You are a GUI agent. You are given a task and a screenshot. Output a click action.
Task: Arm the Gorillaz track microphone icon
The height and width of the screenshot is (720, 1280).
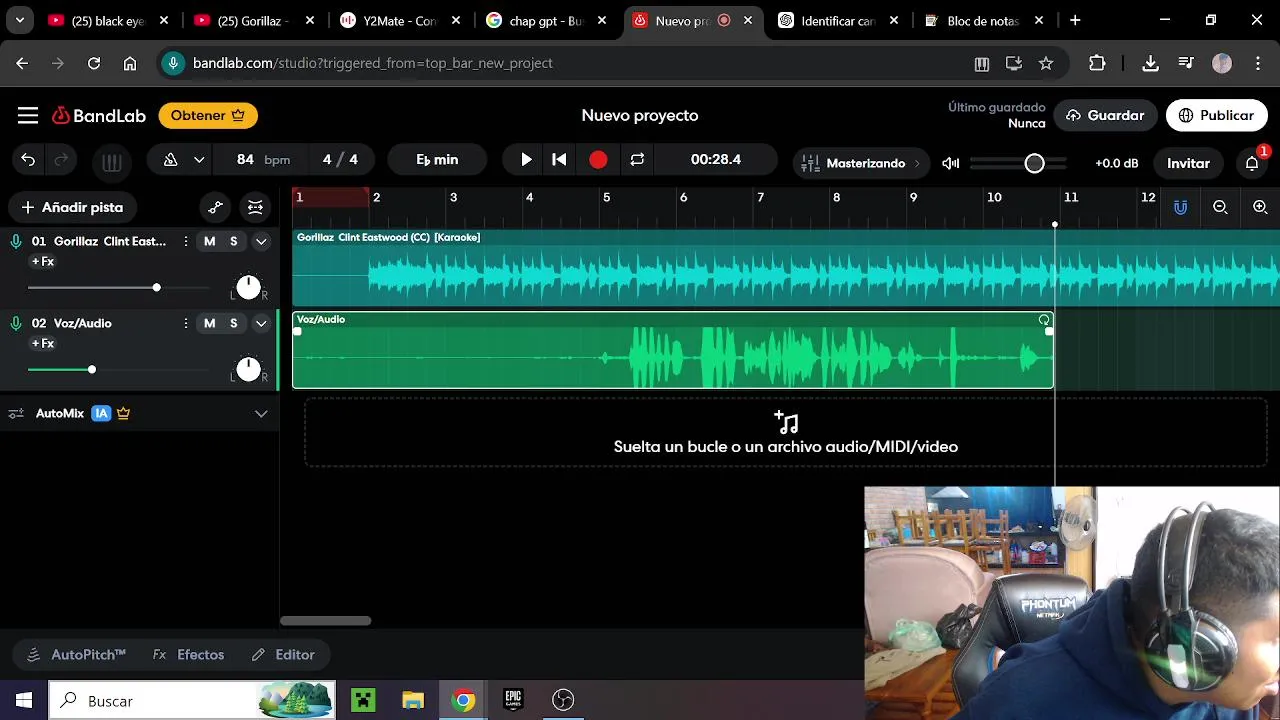tap(16, 241)
